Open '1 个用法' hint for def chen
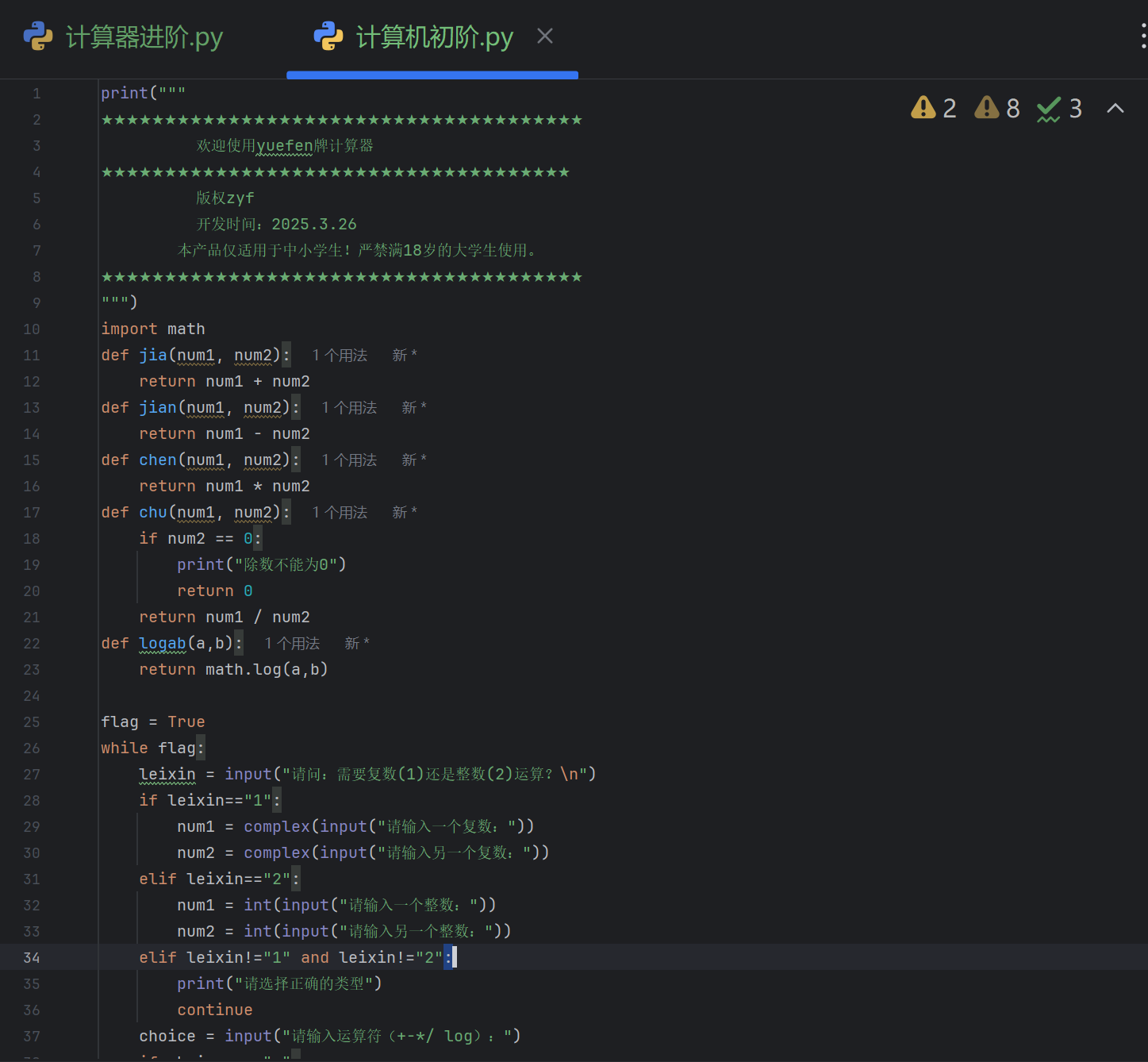This screenshot has width=1148, height=1062. pos(349,460)
